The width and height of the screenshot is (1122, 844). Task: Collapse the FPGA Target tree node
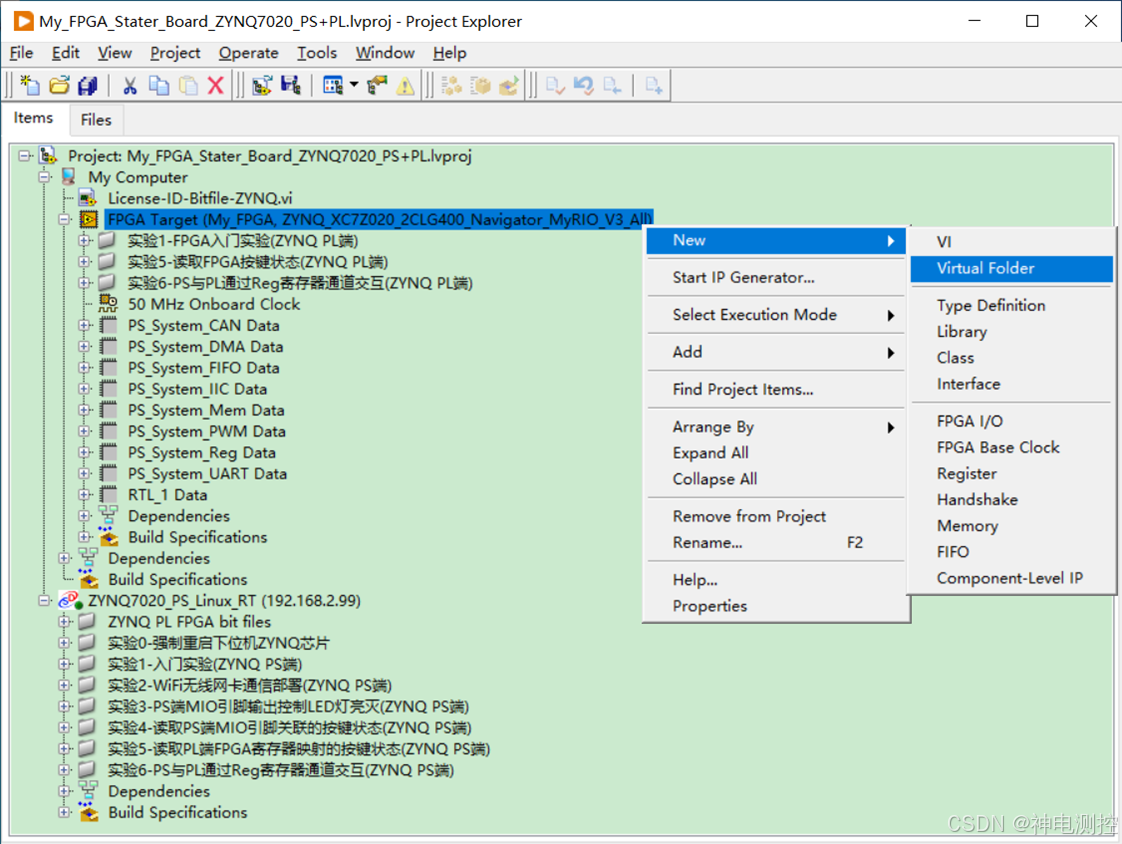pos(64,219)
